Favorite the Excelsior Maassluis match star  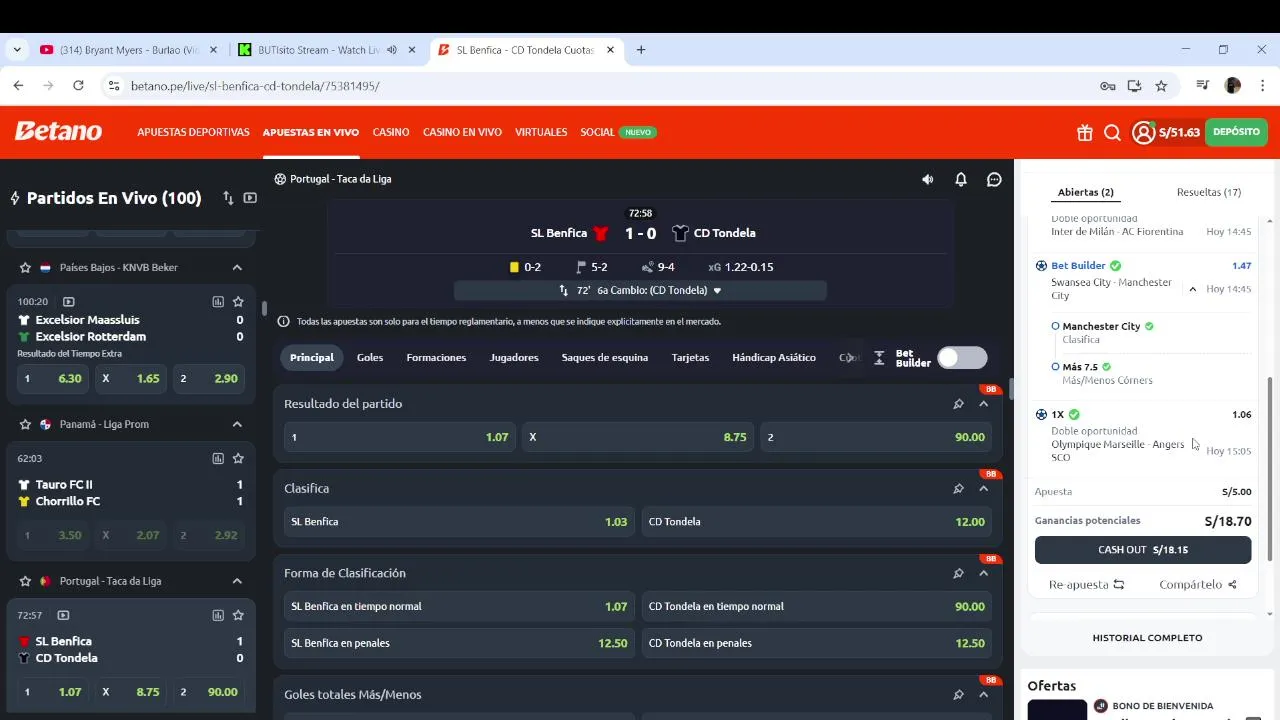coord(238,301)
